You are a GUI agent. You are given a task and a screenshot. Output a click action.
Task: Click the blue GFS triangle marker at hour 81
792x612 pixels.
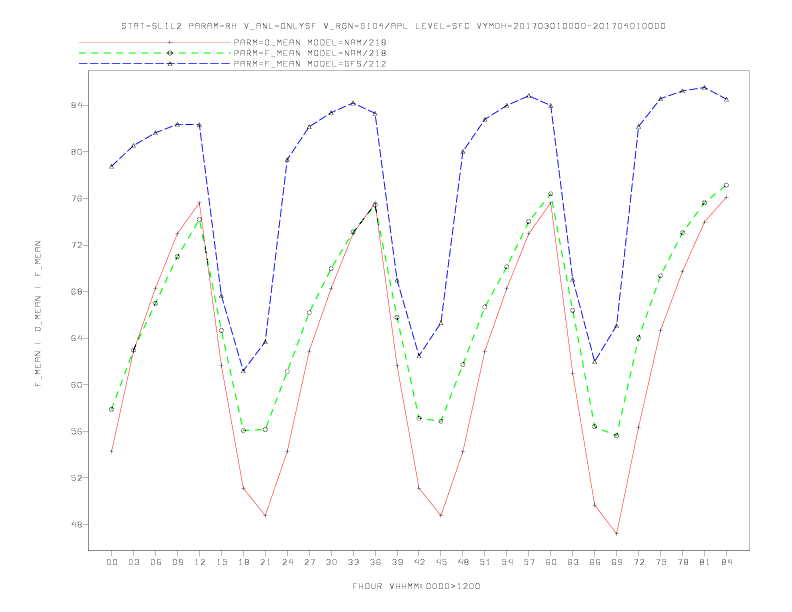705,87
